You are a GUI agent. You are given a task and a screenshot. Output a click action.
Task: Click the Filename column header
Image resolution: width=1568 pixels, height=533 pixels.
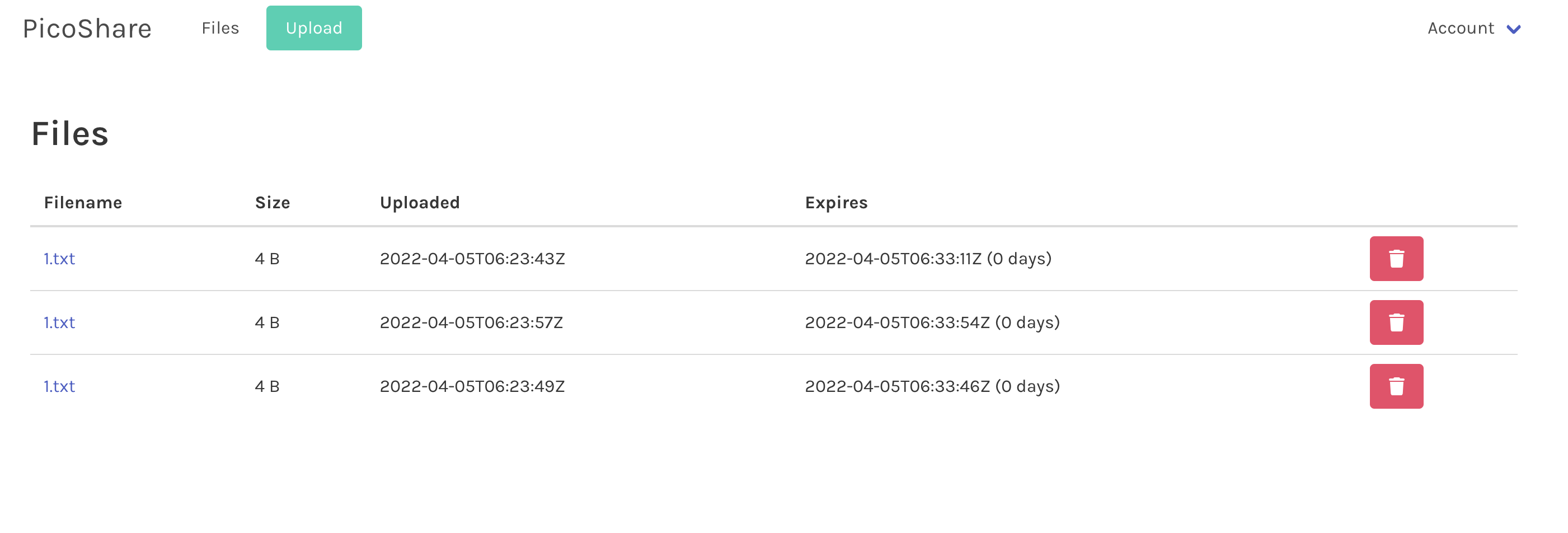[x=83, y=202]
